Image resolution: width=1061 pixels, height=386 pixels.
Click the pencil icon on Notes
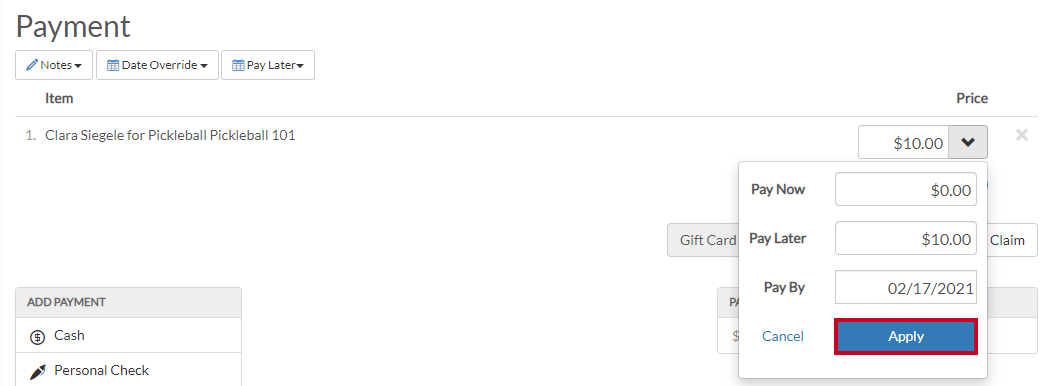point(32,65)
